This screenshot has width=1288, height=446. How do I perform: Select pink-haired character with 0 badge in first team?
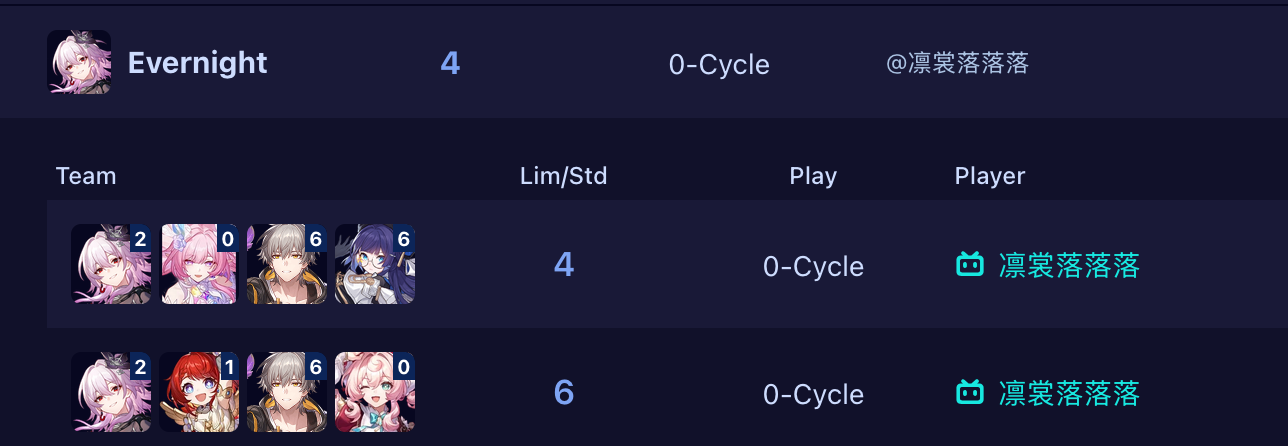pos(199,264)
